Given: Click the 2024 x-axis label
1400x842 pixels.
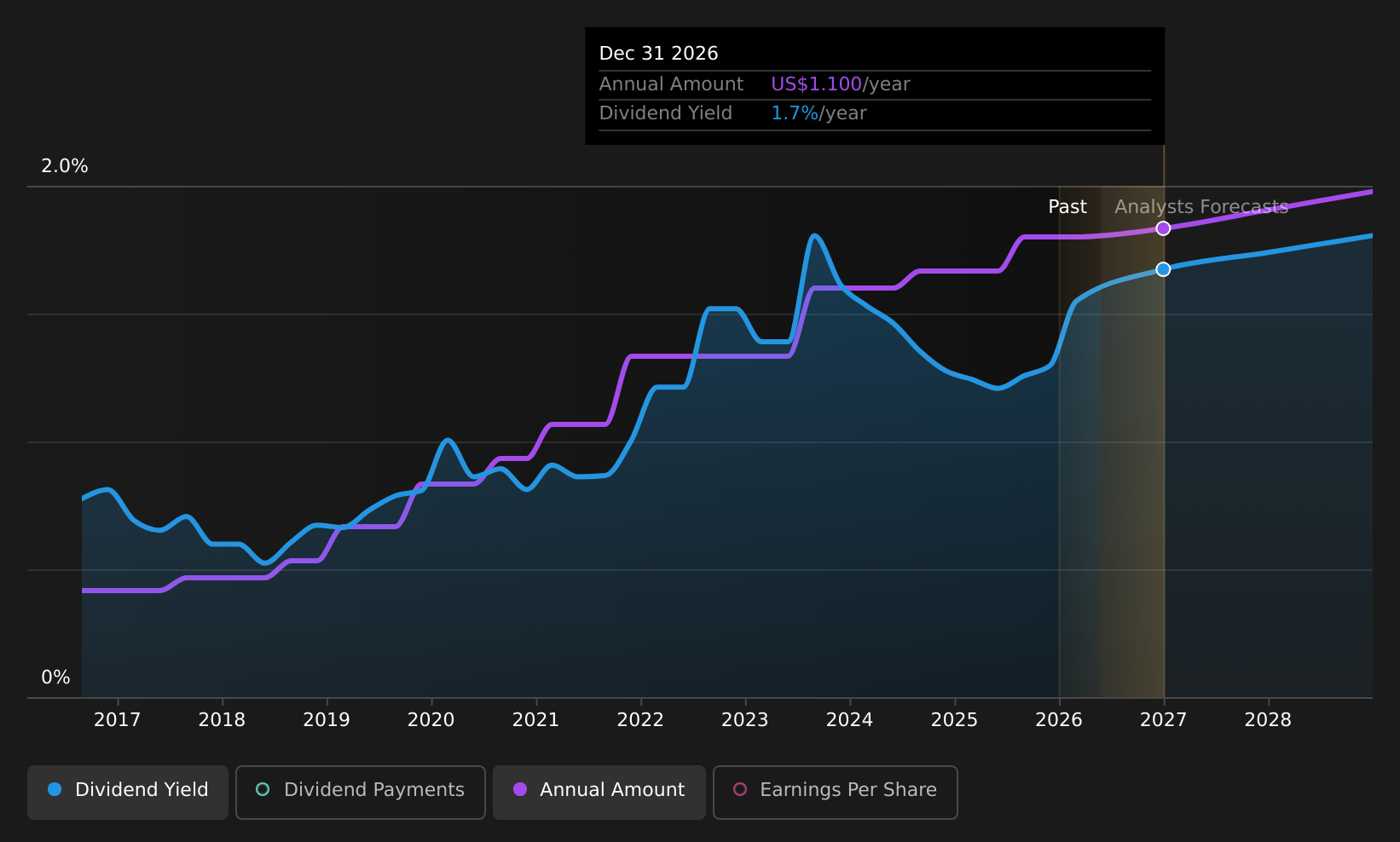Looking at the screenshot, I should pyautogui.click(x=850, y=720).
